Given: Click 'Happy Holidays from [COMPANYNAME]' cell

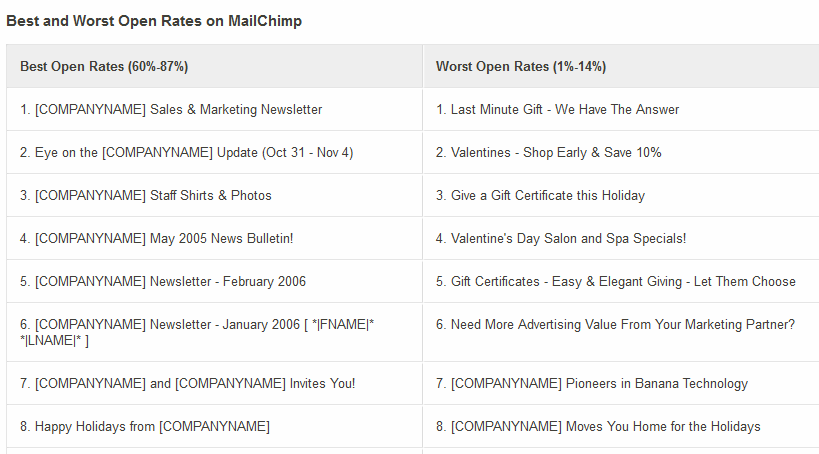Looking at the screenshot, I should 214,426.
